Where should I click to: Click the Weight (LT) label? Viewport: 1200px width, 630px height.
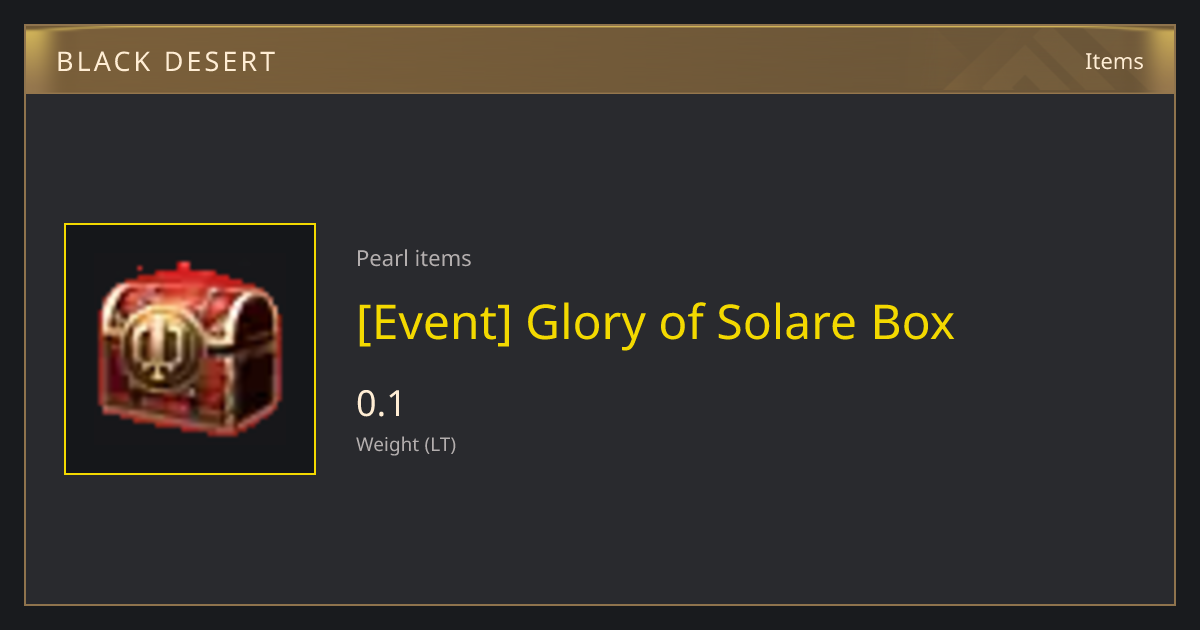click(x=406, y=444)
